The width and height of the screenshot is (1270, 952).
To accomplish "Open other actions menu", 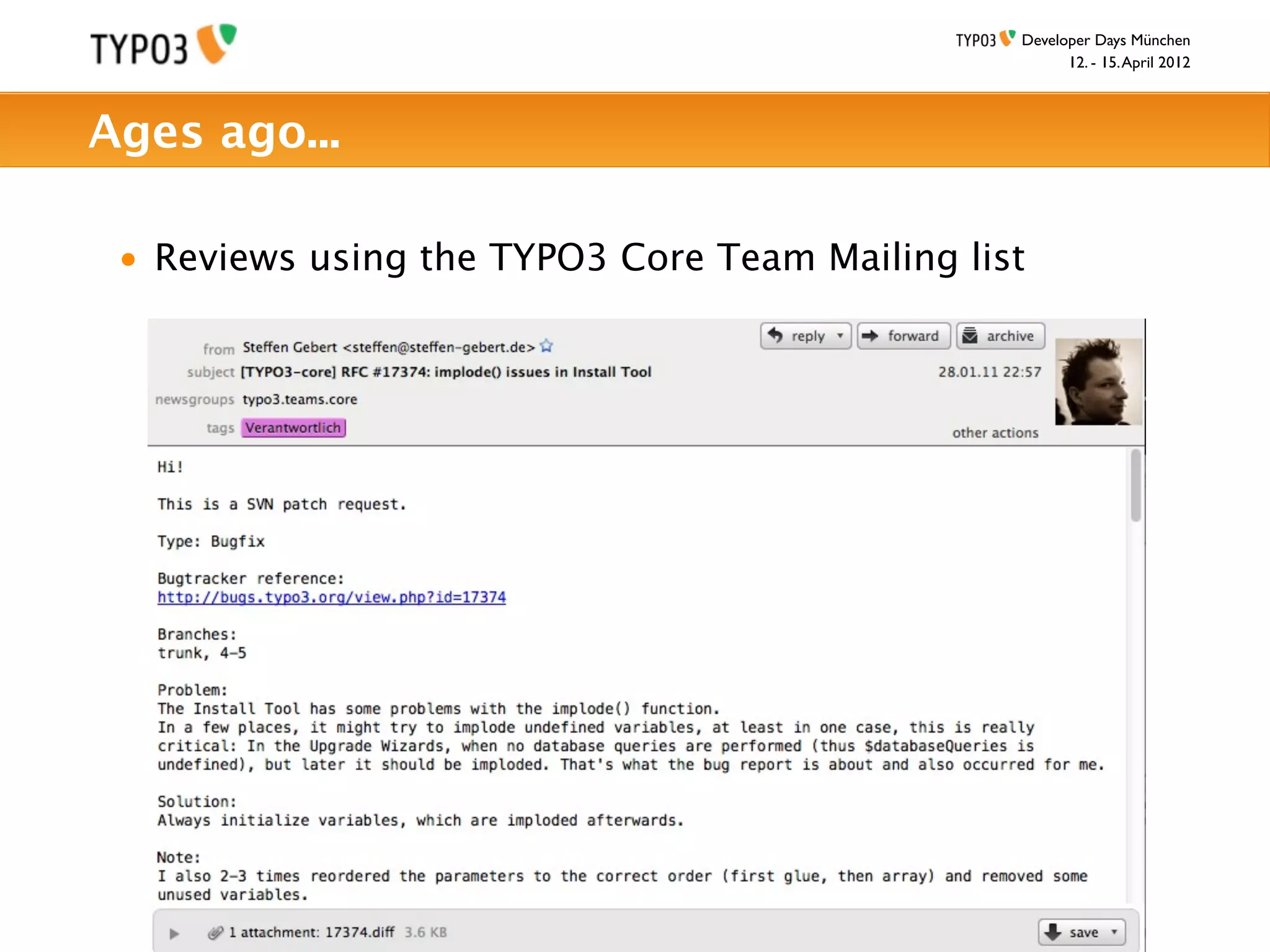I will point(995,433).
